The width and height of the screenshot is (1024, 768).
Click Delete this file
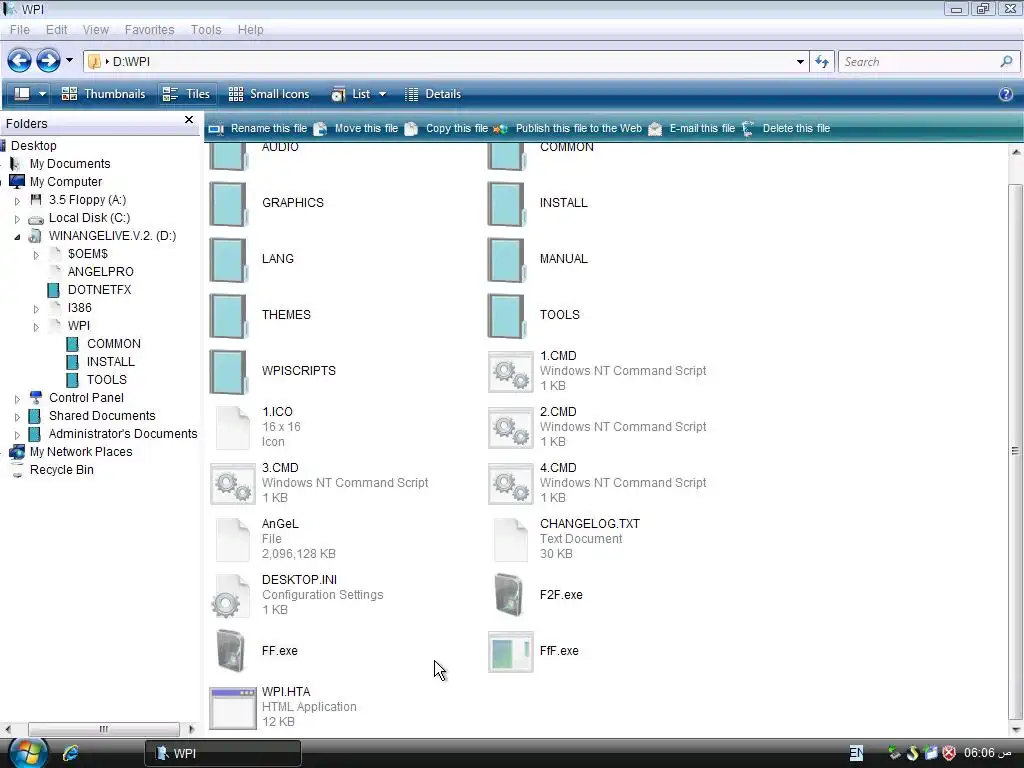point(786,129)
